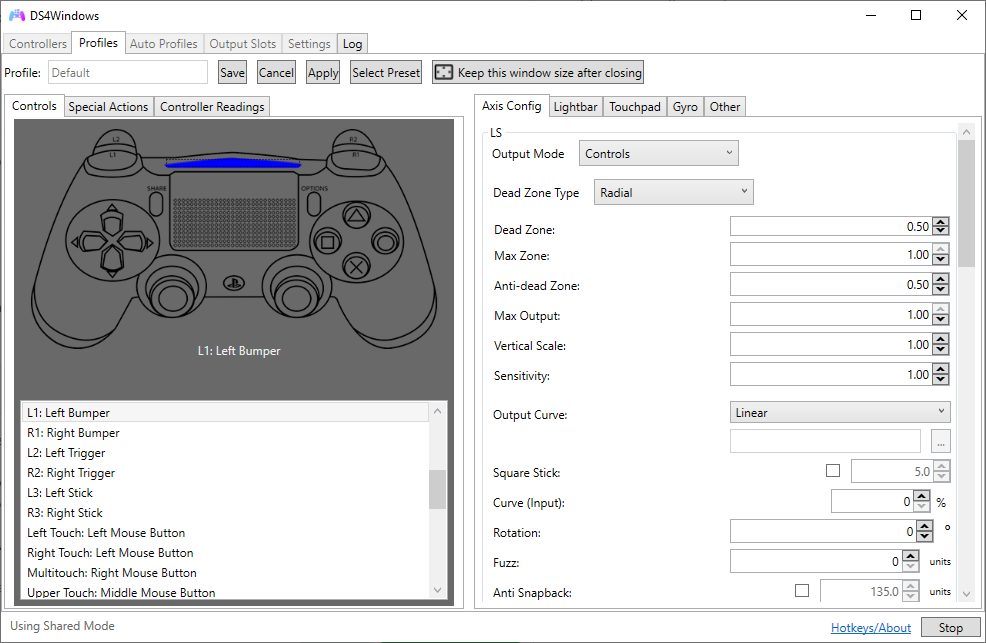Open the custom curve browse (...) button
The height and width of the screenshot is (643, 986).
click(x=939, y=440)
